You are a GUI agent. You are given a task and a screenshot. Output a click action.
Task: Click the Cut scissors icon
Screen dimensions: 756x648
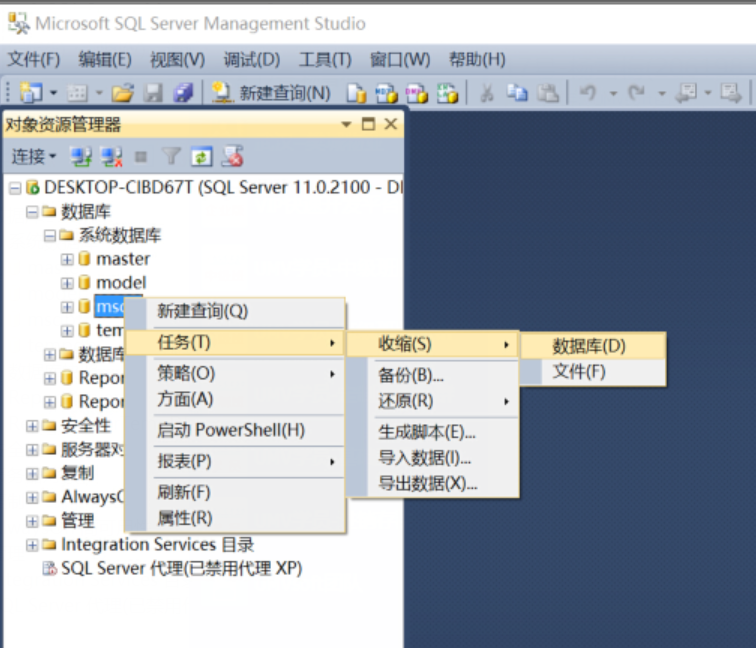487,93
